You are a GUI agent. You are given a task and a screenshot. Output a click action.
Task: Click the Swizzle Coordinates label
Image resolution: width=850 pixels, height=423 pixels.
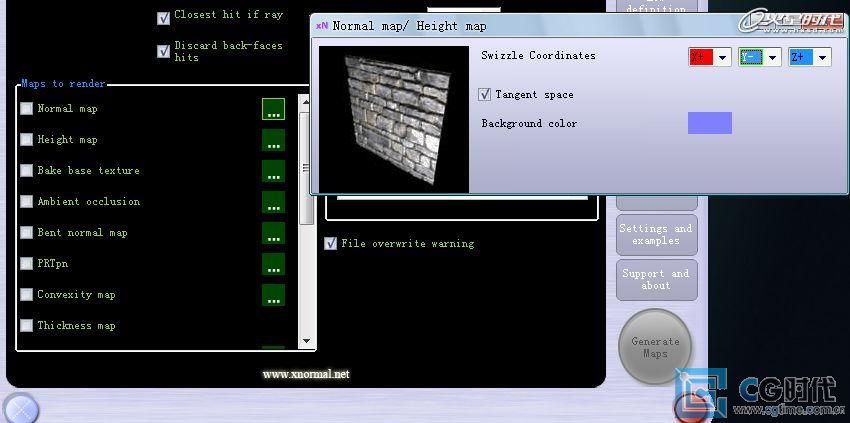538,55
